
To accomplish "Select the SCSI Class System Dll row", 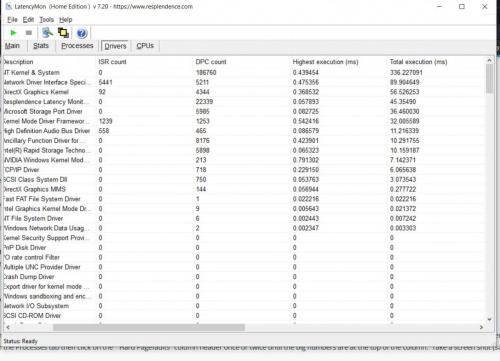I will coord(244,179).
